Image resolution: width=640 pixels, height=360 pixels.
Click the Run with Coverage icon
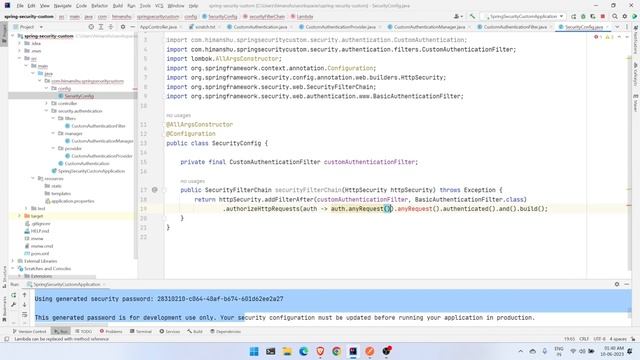tap(593, 16)
